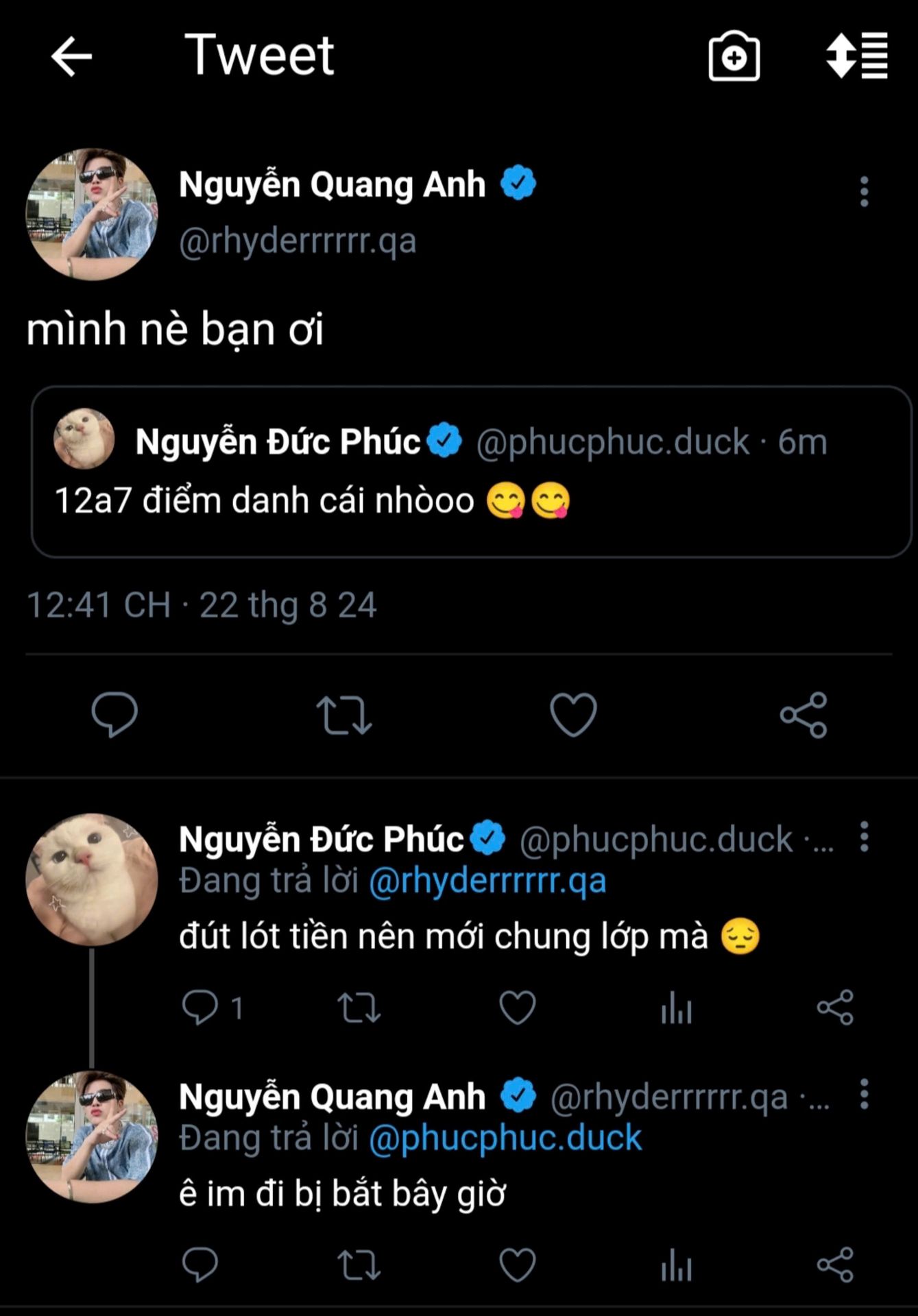The height and width of the screenshot is (1316, 918).
Task: Tap the sort replies icon
Action: tap(857, 55)
